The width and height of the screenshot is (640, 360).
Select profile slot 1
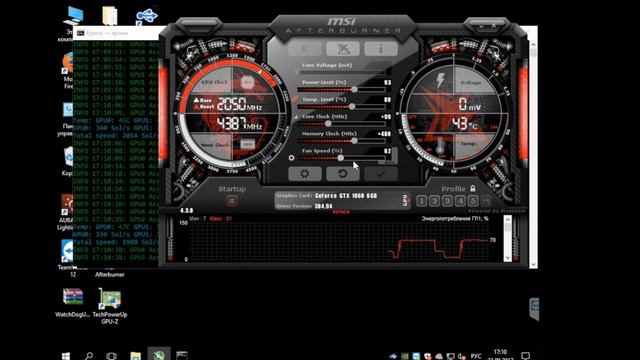422,201
